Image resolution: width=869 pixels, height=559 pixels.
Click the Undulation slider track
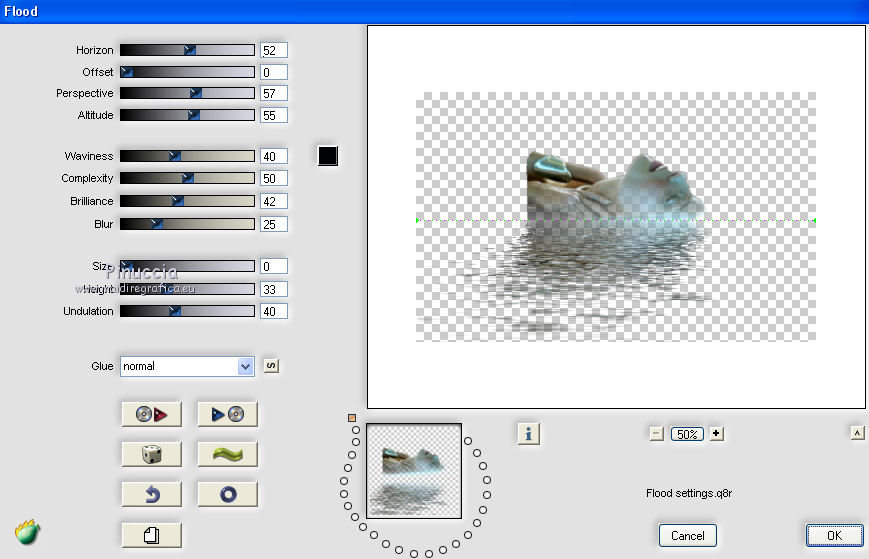(x=187, y=311)
